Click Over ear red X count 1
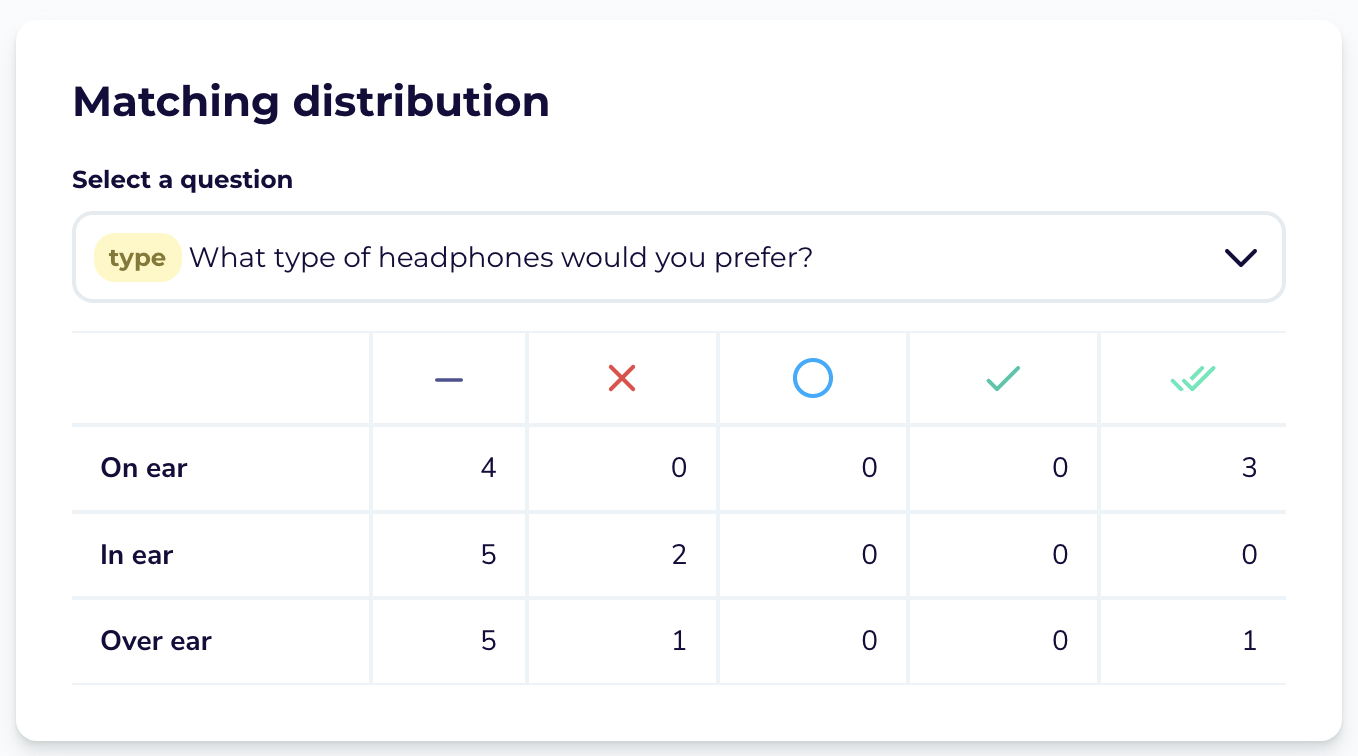 [680, 641]
